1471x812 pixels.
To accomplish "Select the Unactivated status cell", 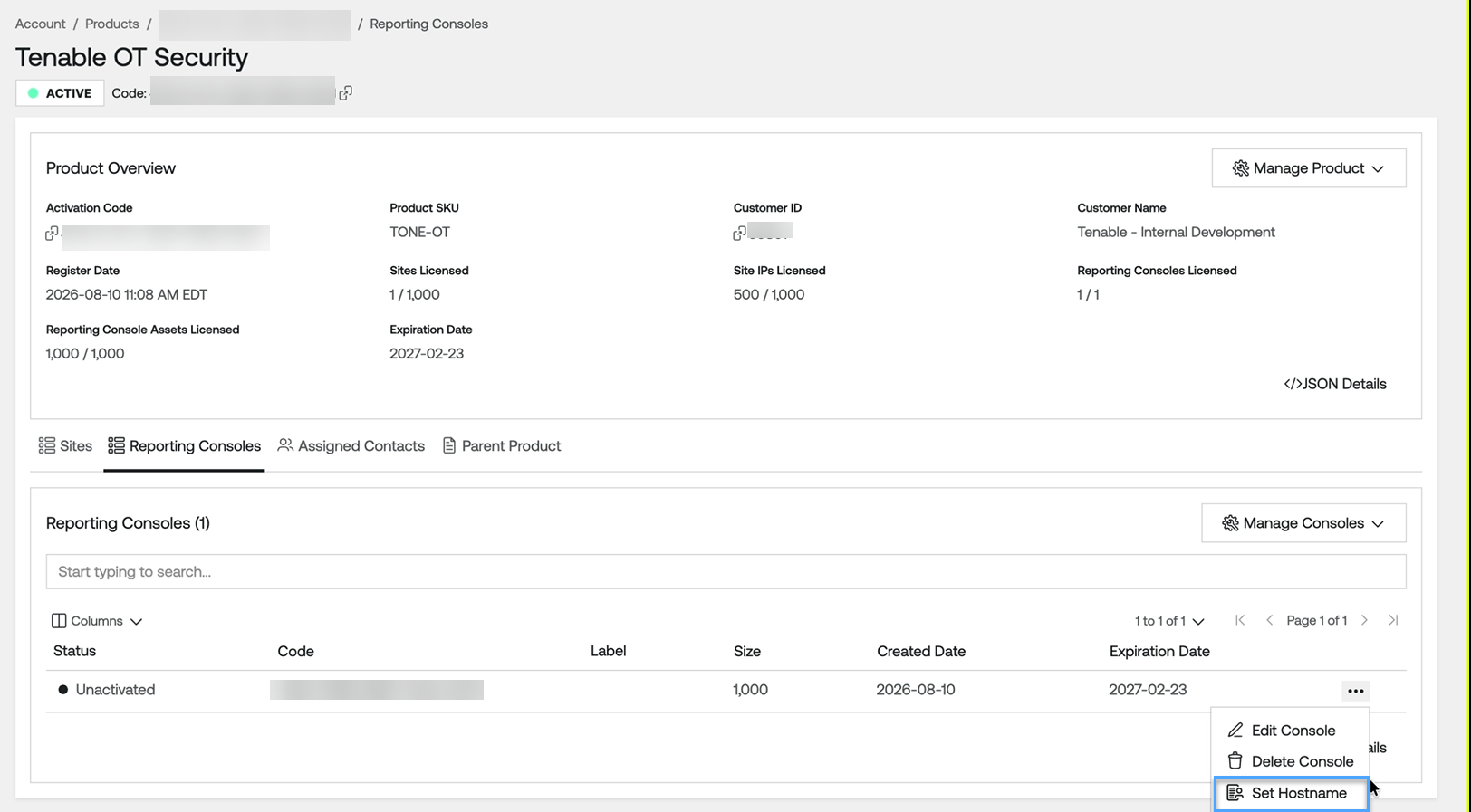I will 107,690.
